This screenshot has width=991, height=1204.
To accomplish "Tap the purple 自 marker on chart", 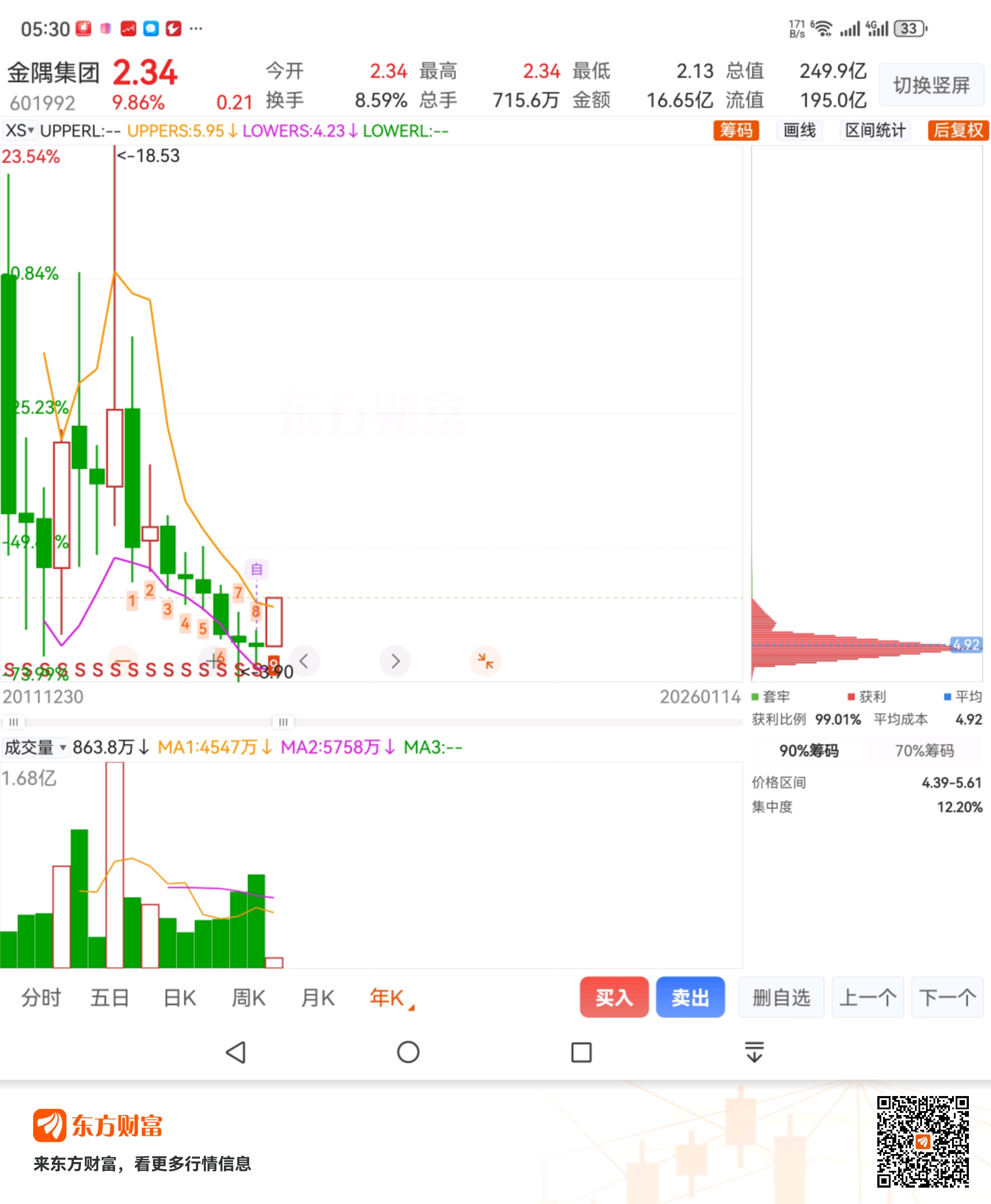I will pyautogui.click(x=256, y=569).
